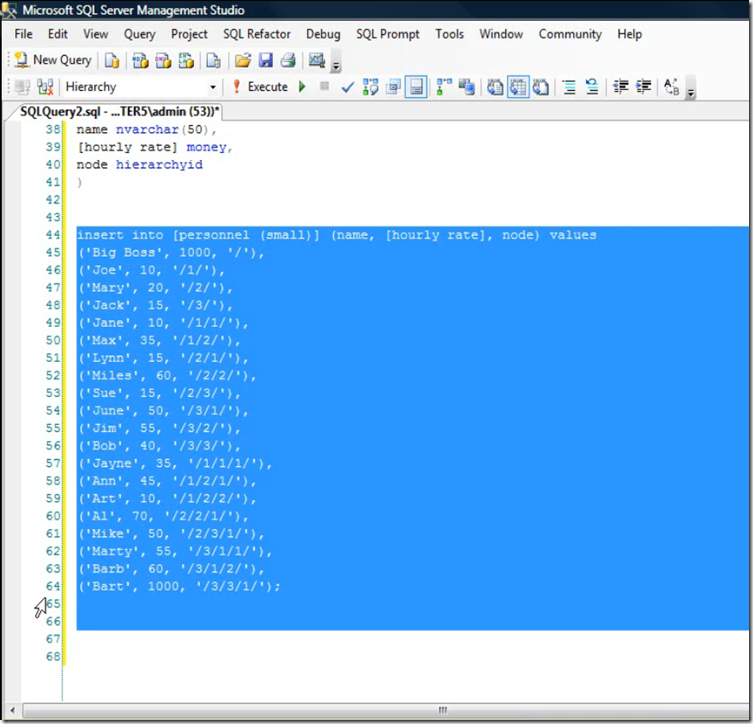Execute the selected query

pyautogui.click(x=260, y=87)
